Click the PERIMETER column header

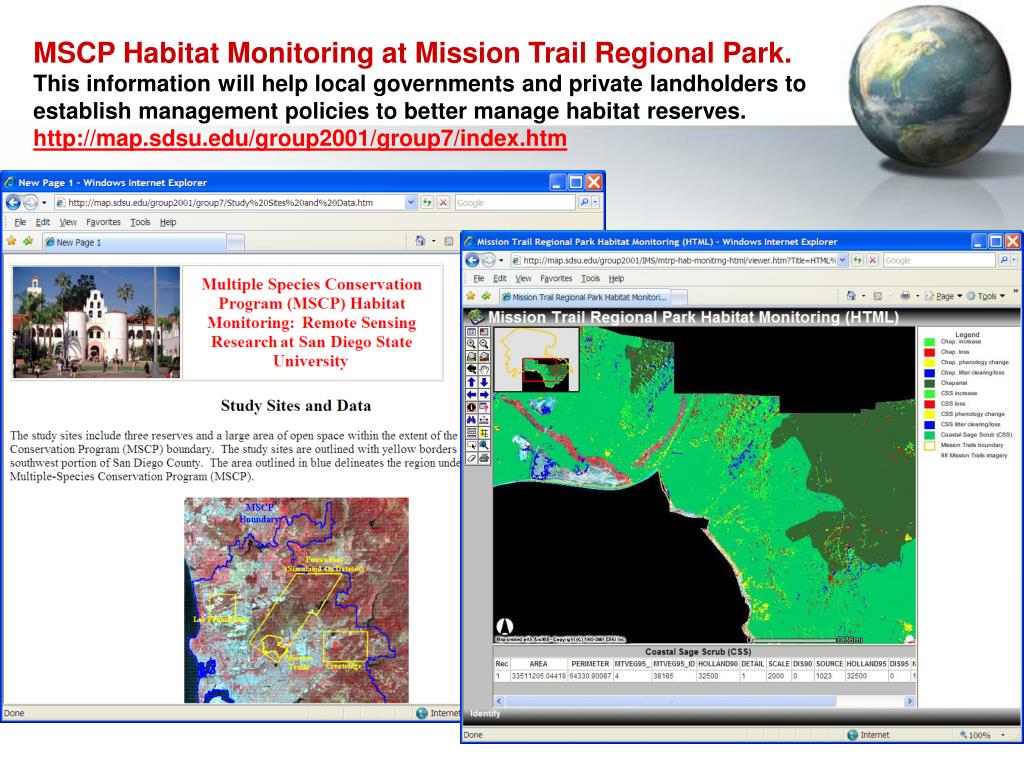(590, 664)
